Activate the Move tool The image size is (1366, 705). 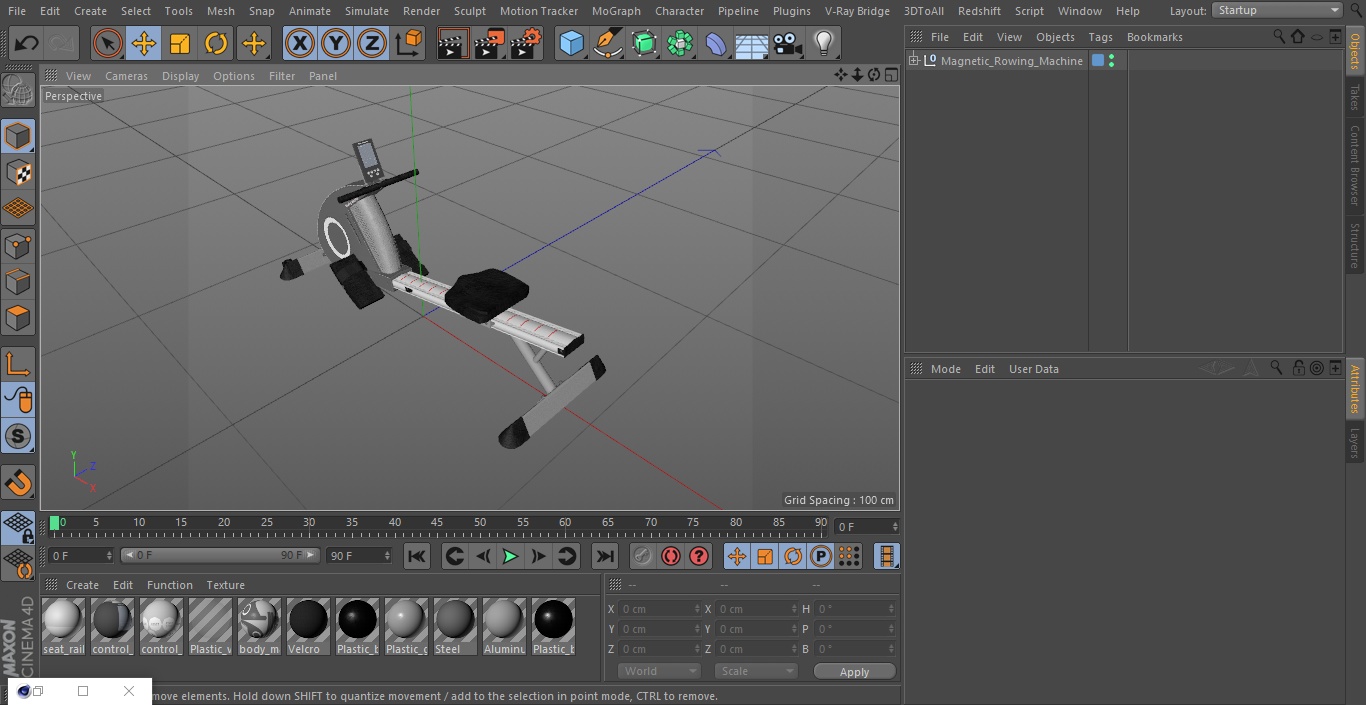(144, 44)
